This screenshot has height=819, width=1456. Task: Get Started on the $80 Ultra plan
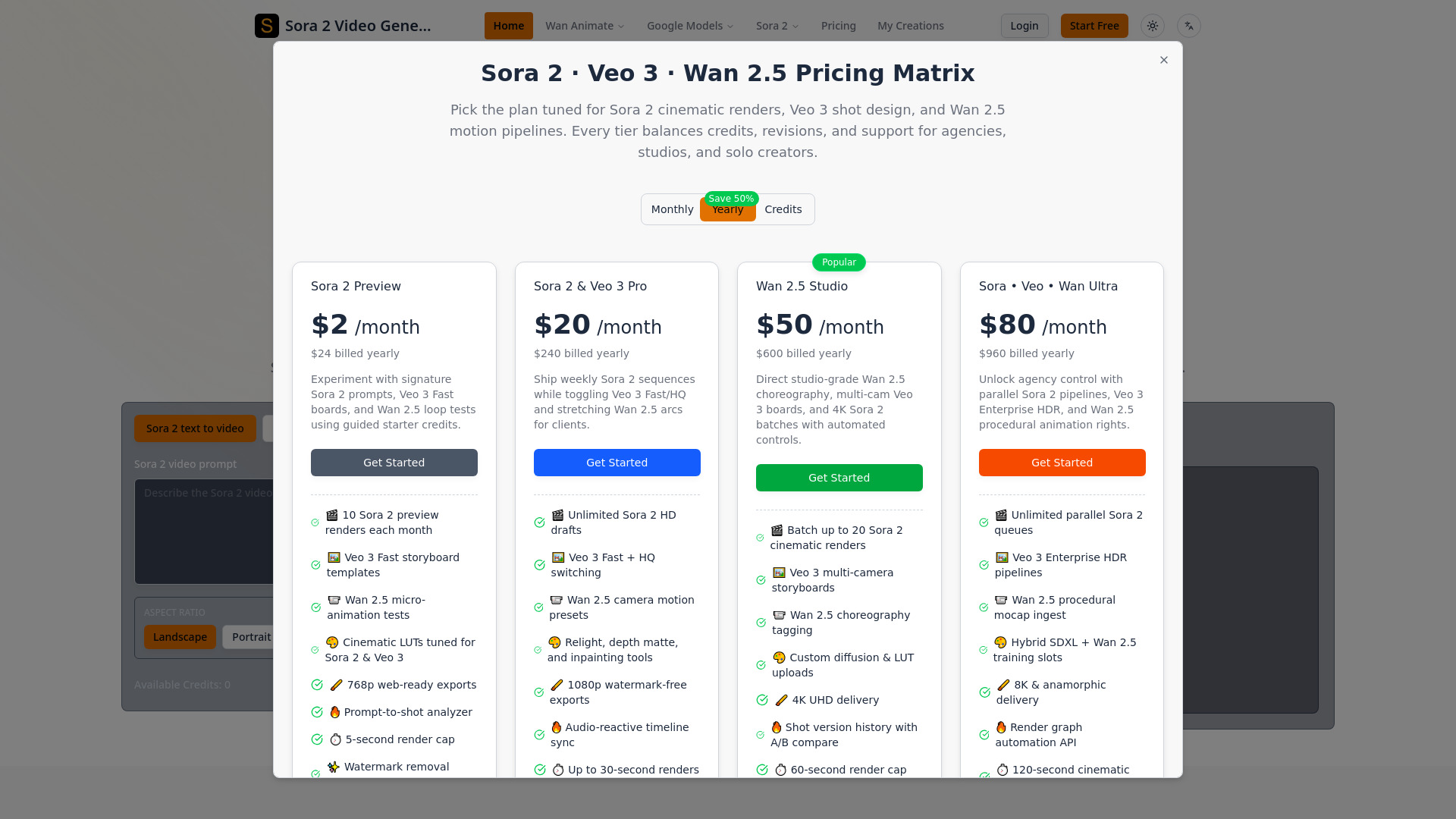tap(1062, 462)
